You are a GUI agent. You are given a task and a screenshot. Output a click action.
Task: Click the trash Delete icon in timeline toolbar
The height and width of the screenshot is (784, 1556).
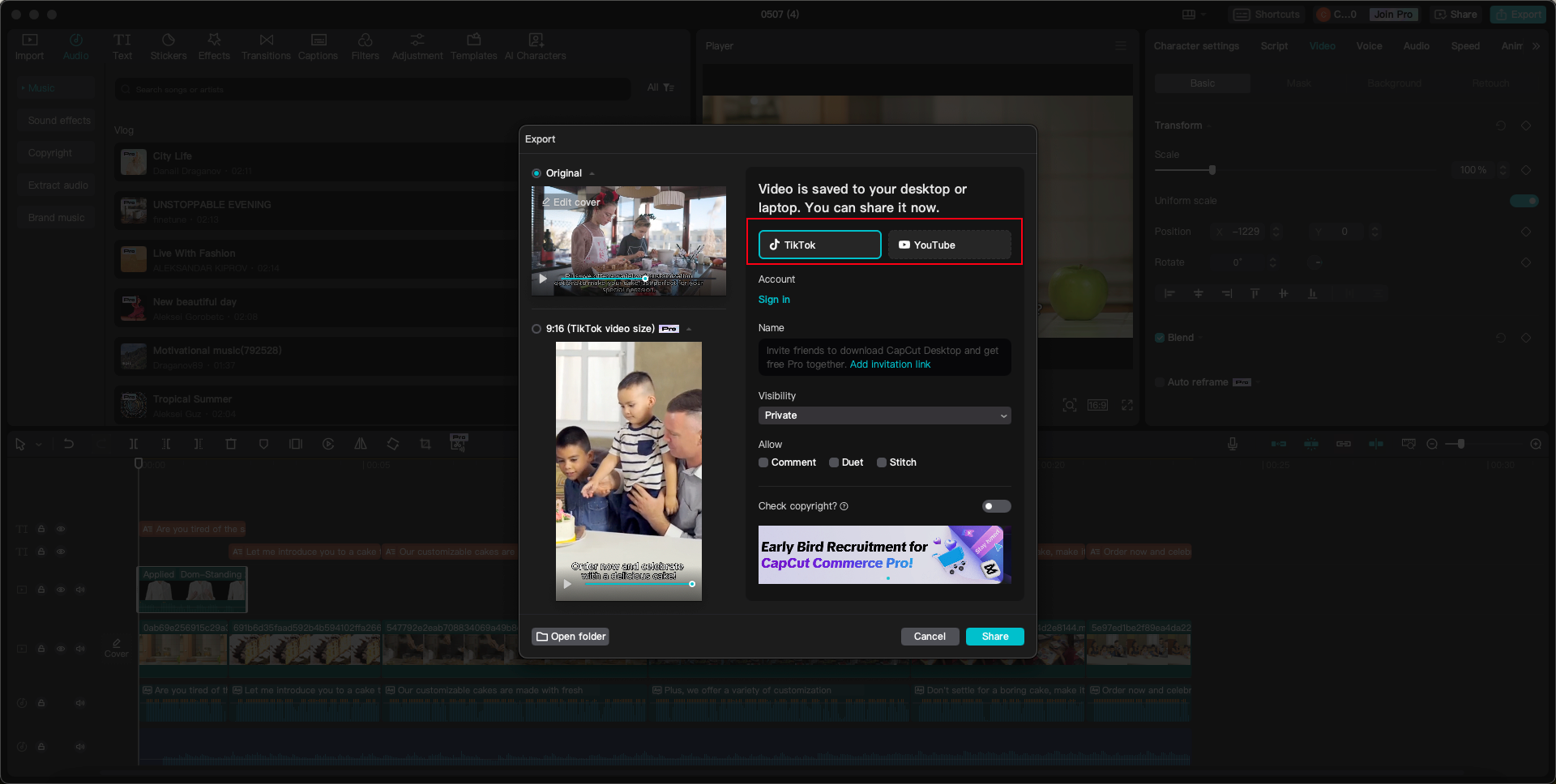(x=231, y=444)
